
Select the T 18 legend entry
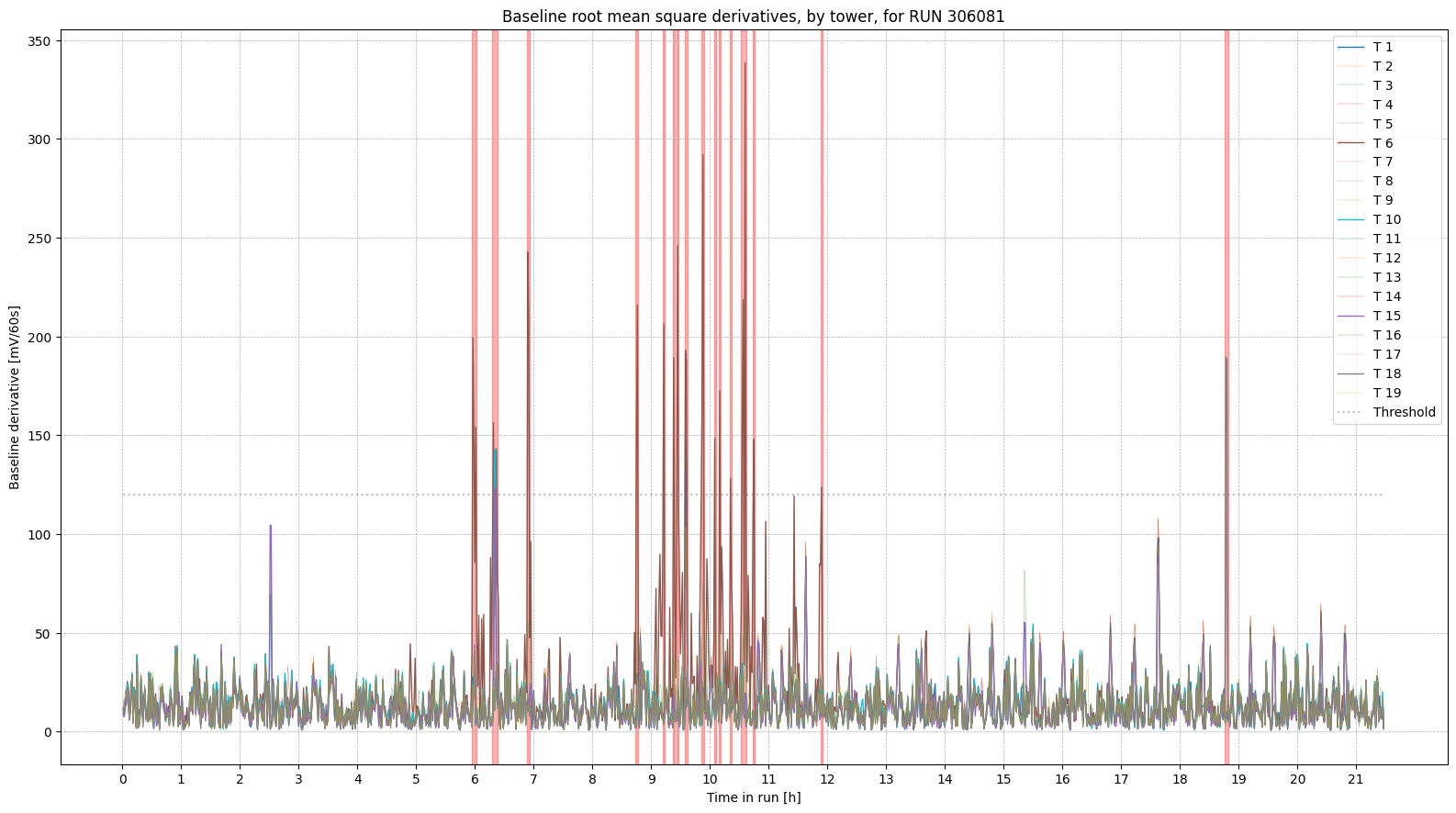[x=1386, y=373]
